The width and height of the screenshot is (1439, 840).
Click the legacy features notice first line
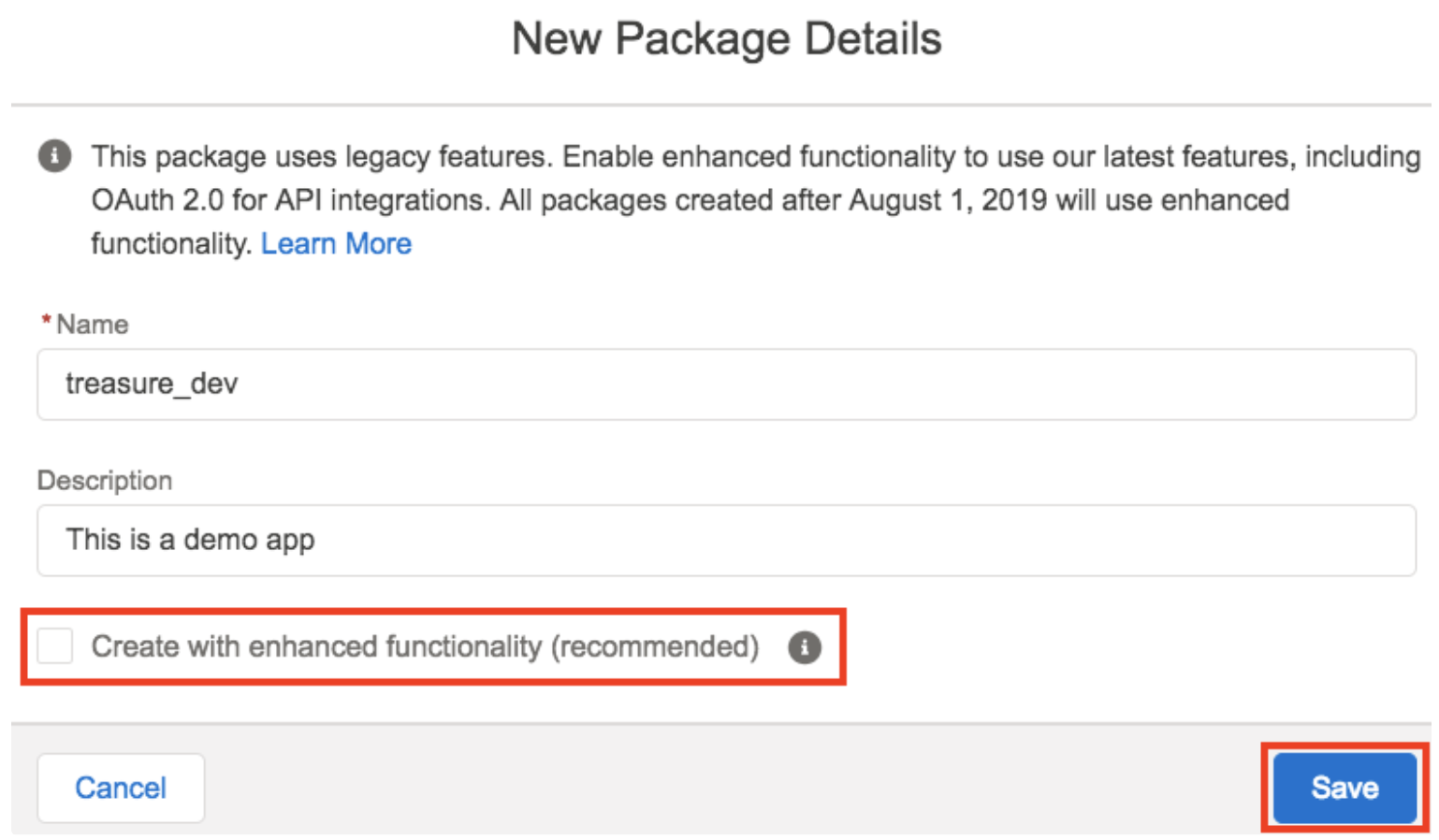click(754, 156)
